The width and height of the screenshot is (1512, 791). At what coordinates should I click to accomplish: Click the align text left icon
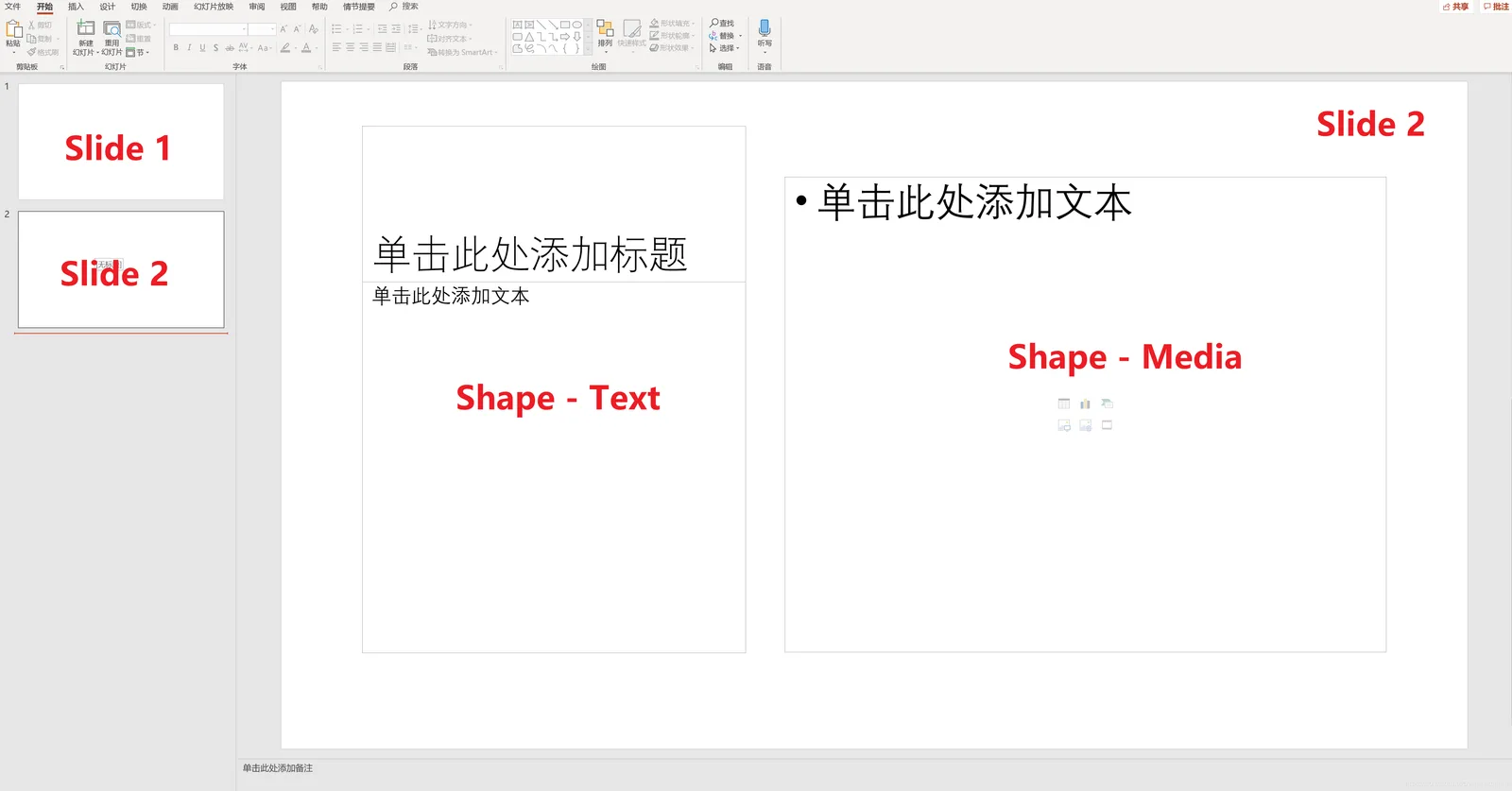336,47
